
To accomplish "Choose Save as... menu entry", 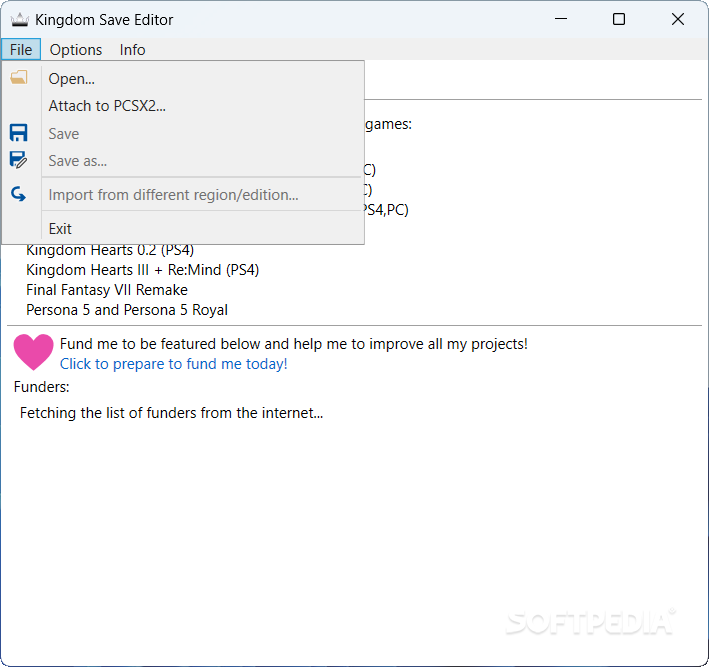I will click(183, 161).
